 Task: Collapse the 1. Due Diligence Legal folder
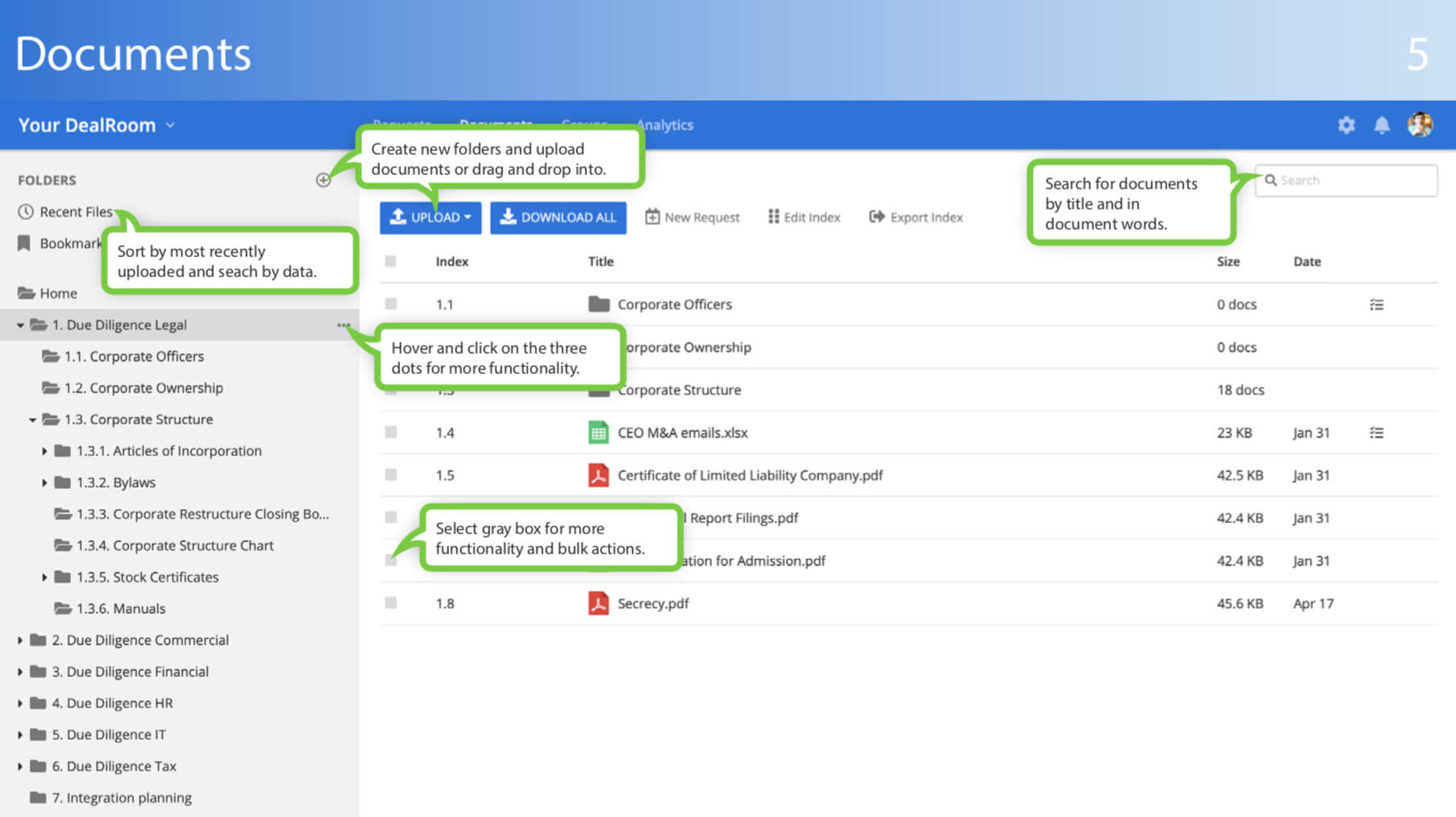(x=20, y=326)
